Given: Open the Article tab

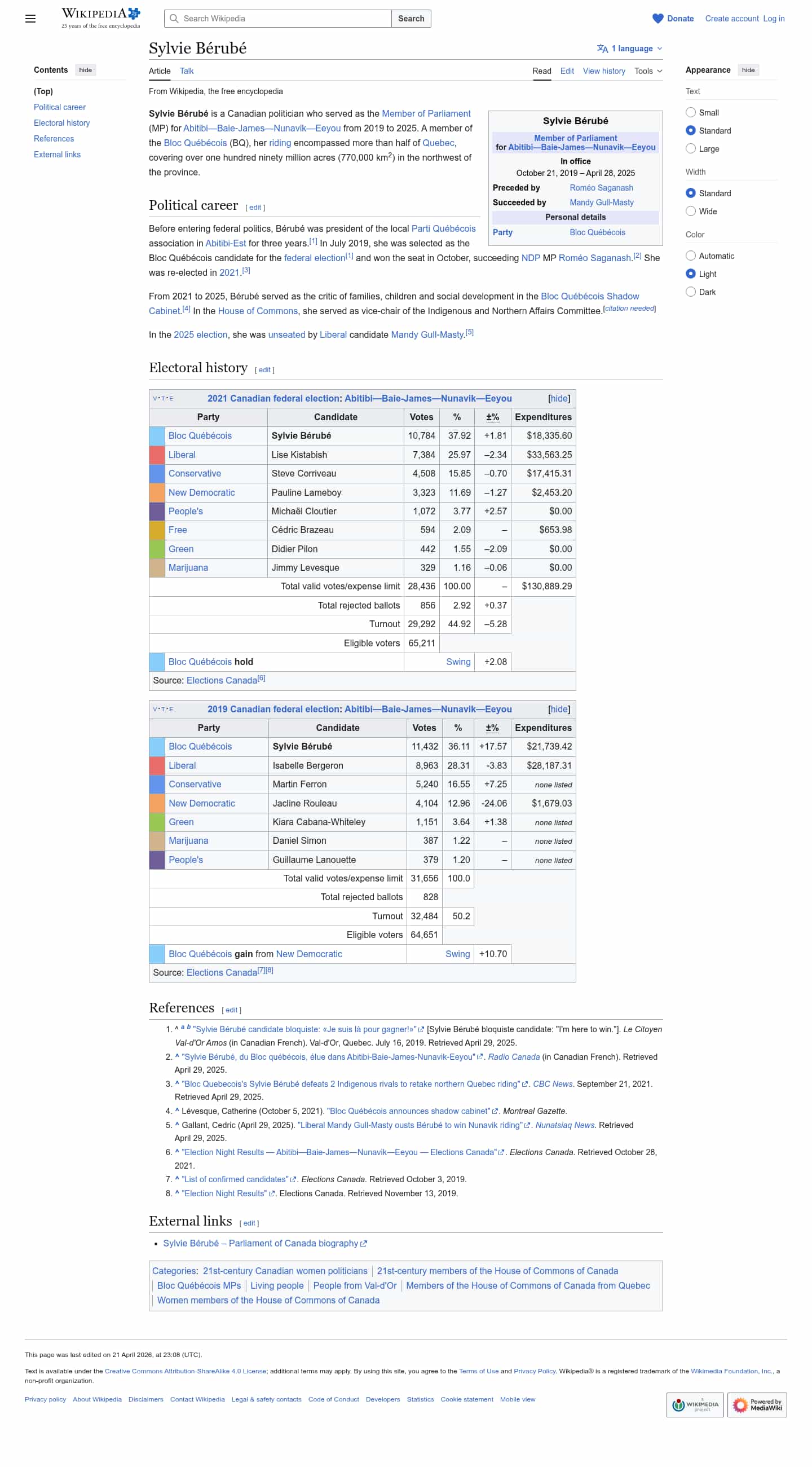Looking at the screenshot, I should tap(160, 71).
